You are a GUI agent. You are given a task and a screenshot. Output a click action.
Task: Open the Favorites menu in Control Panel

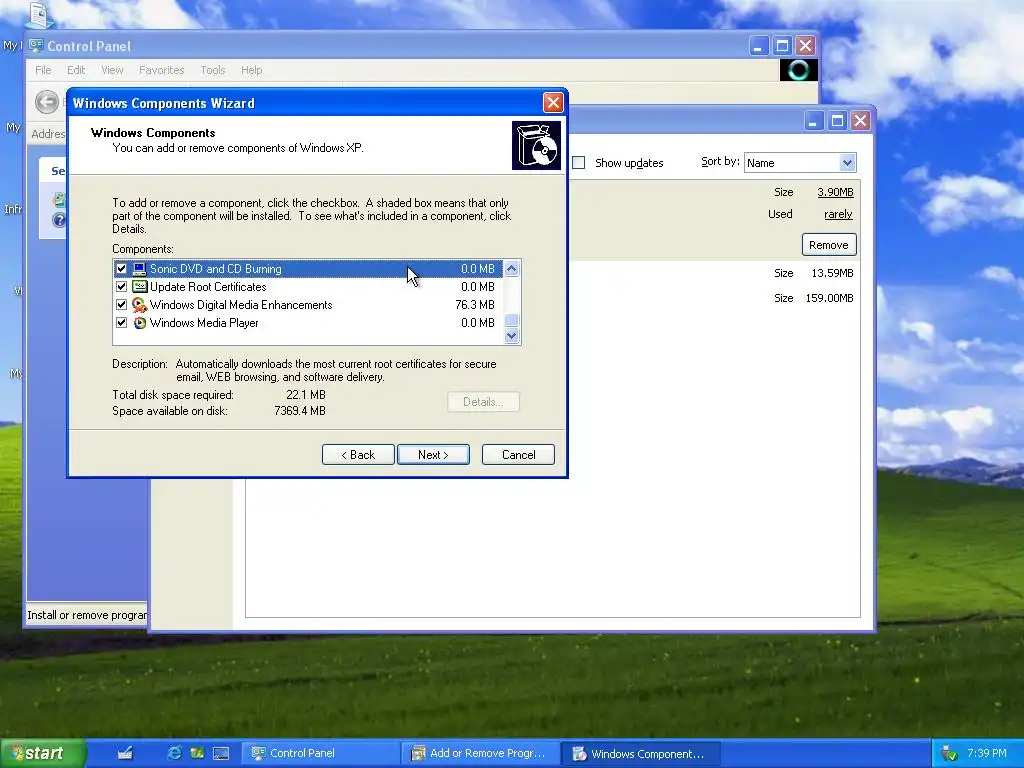click(x=161, y=70)
